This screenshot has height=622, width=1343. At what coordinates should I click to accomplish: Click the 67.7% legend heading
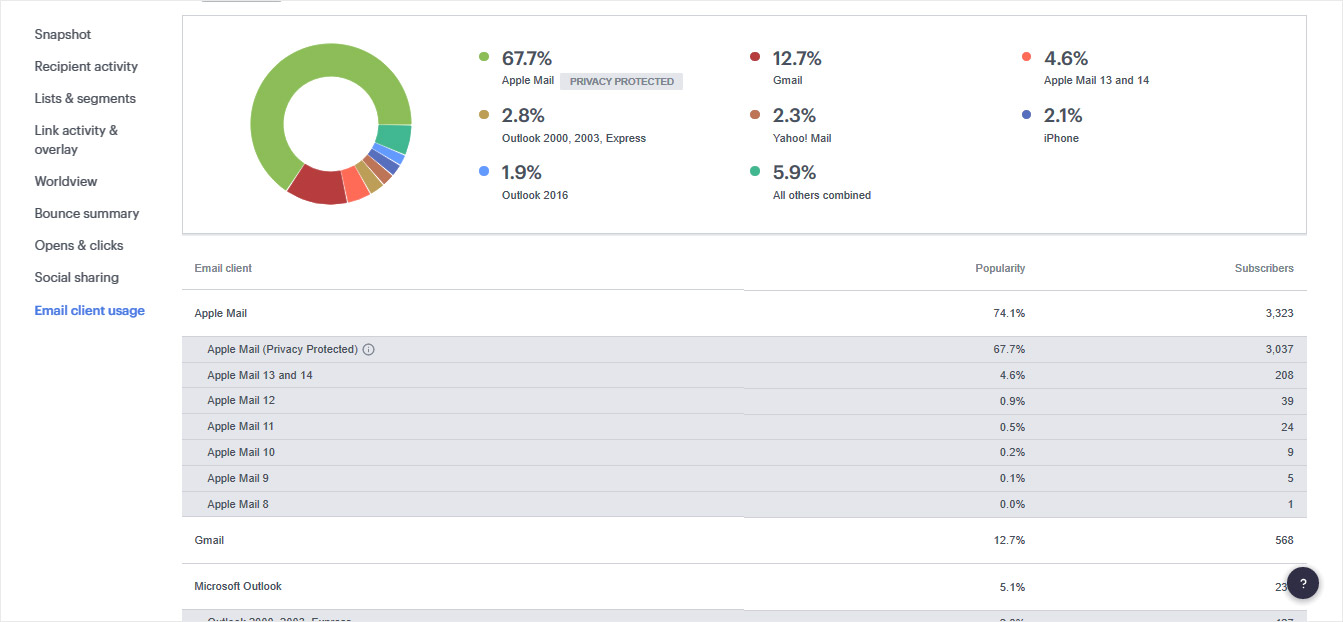[x=527, y=58]
